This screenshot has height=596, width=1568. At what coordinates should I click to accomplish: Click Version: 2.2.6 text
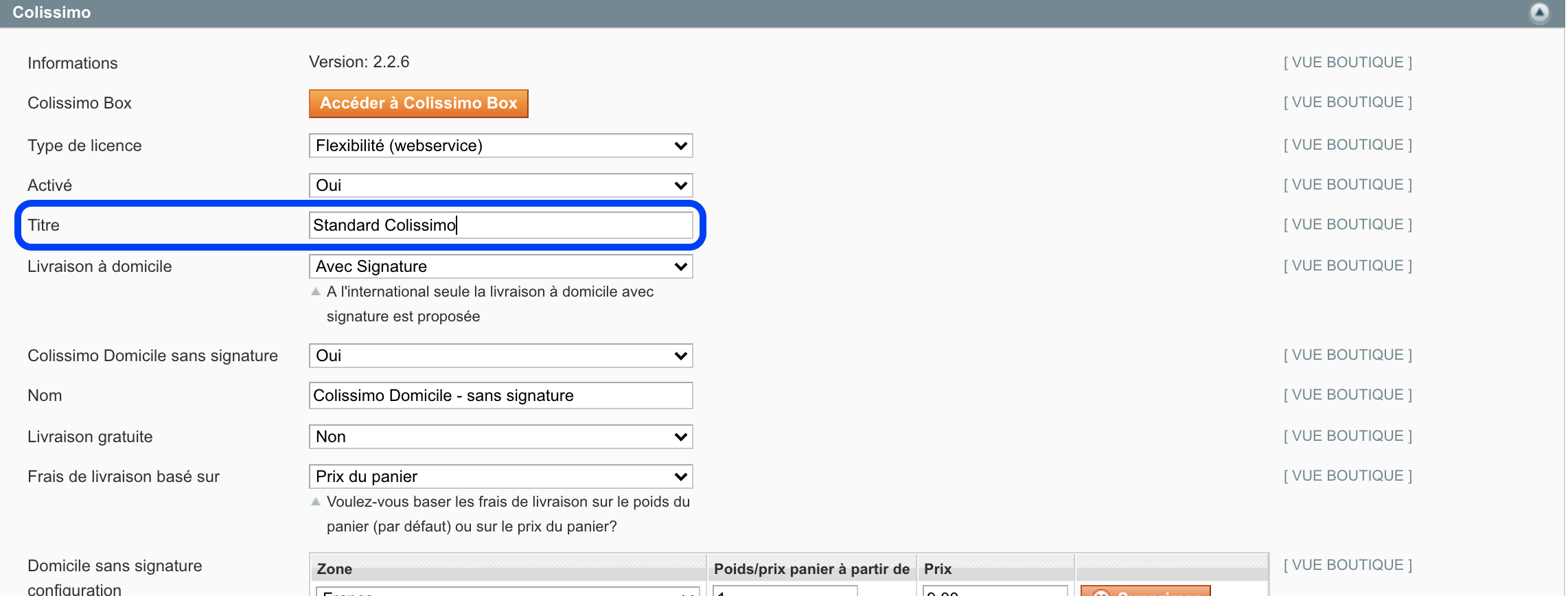359,62
